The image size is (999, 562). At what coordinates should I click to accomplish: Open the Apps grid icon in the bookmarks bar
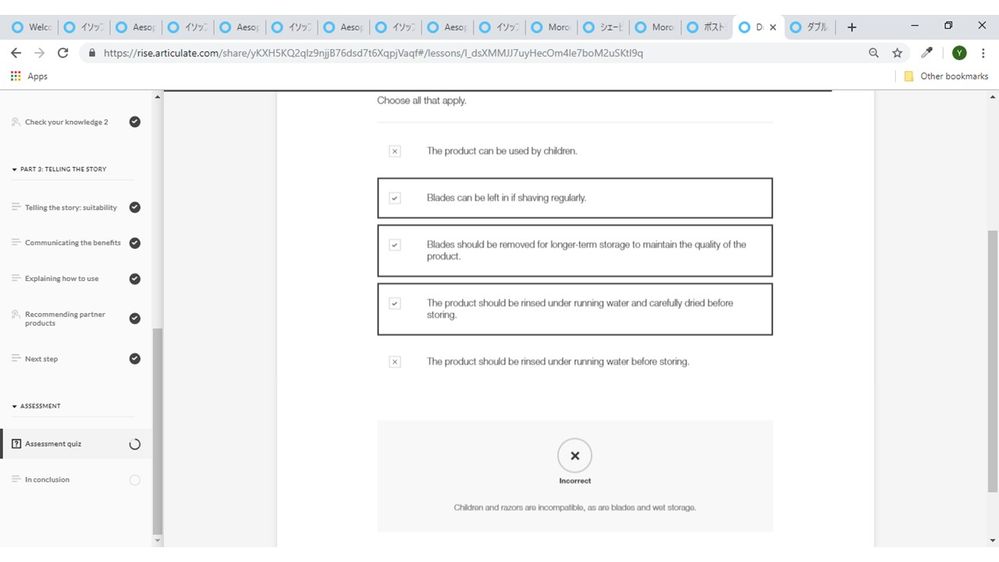coord(16,76)
